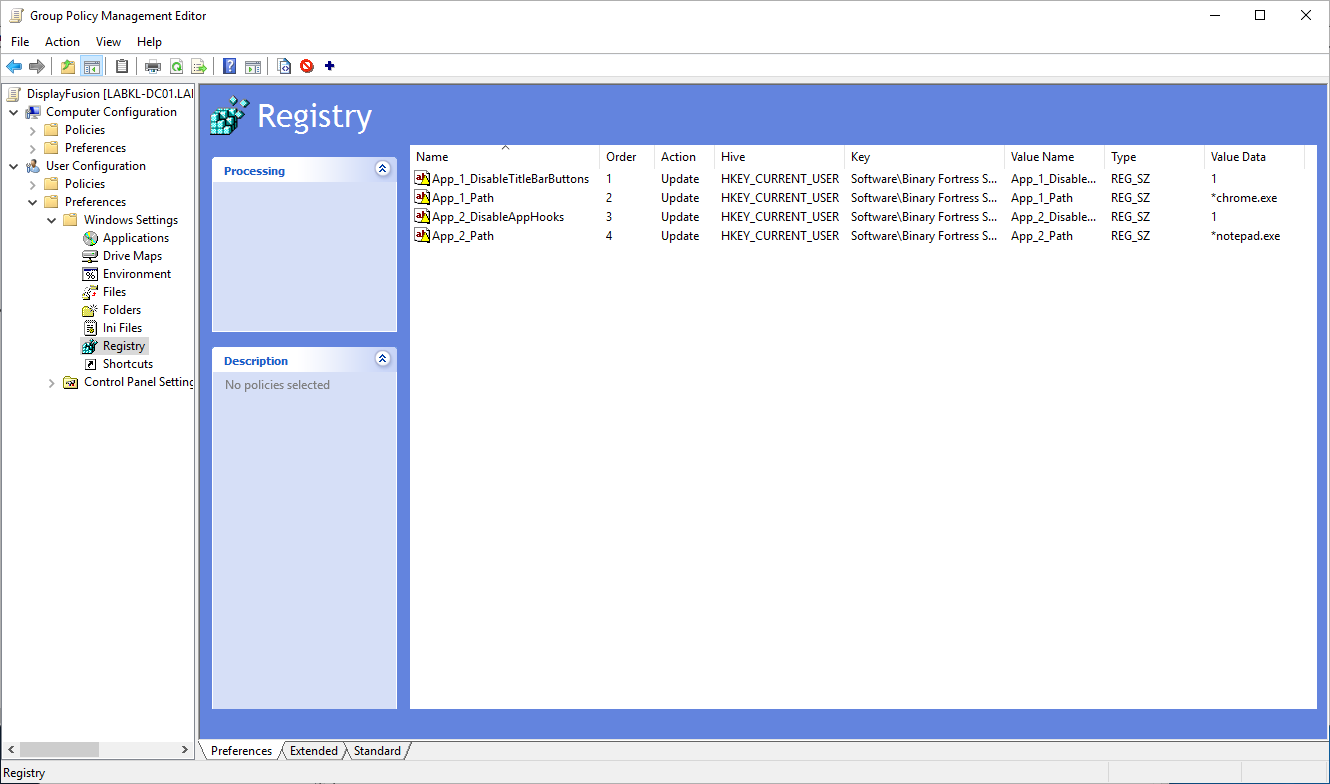Open the View menu

[108, 42]
